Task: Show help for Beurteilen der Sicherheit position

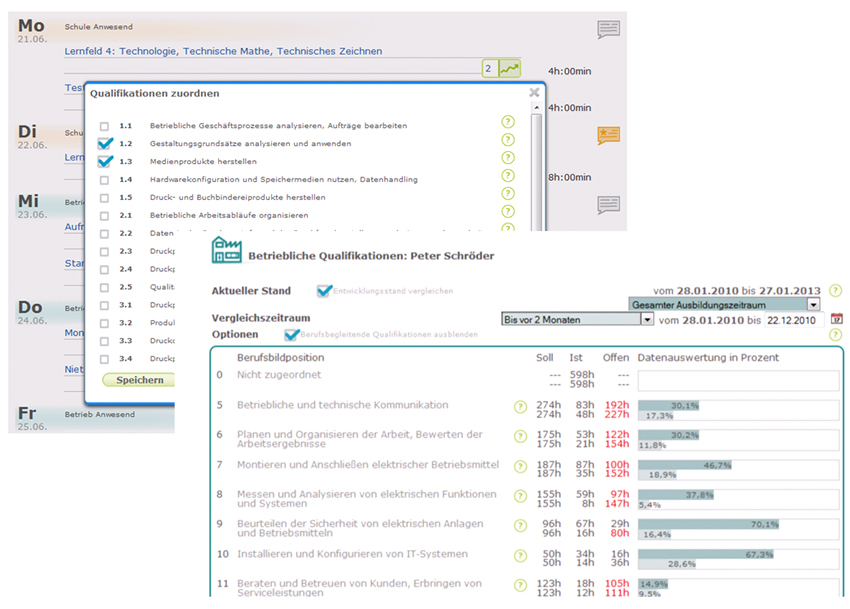Action: [x=520, y=525]
